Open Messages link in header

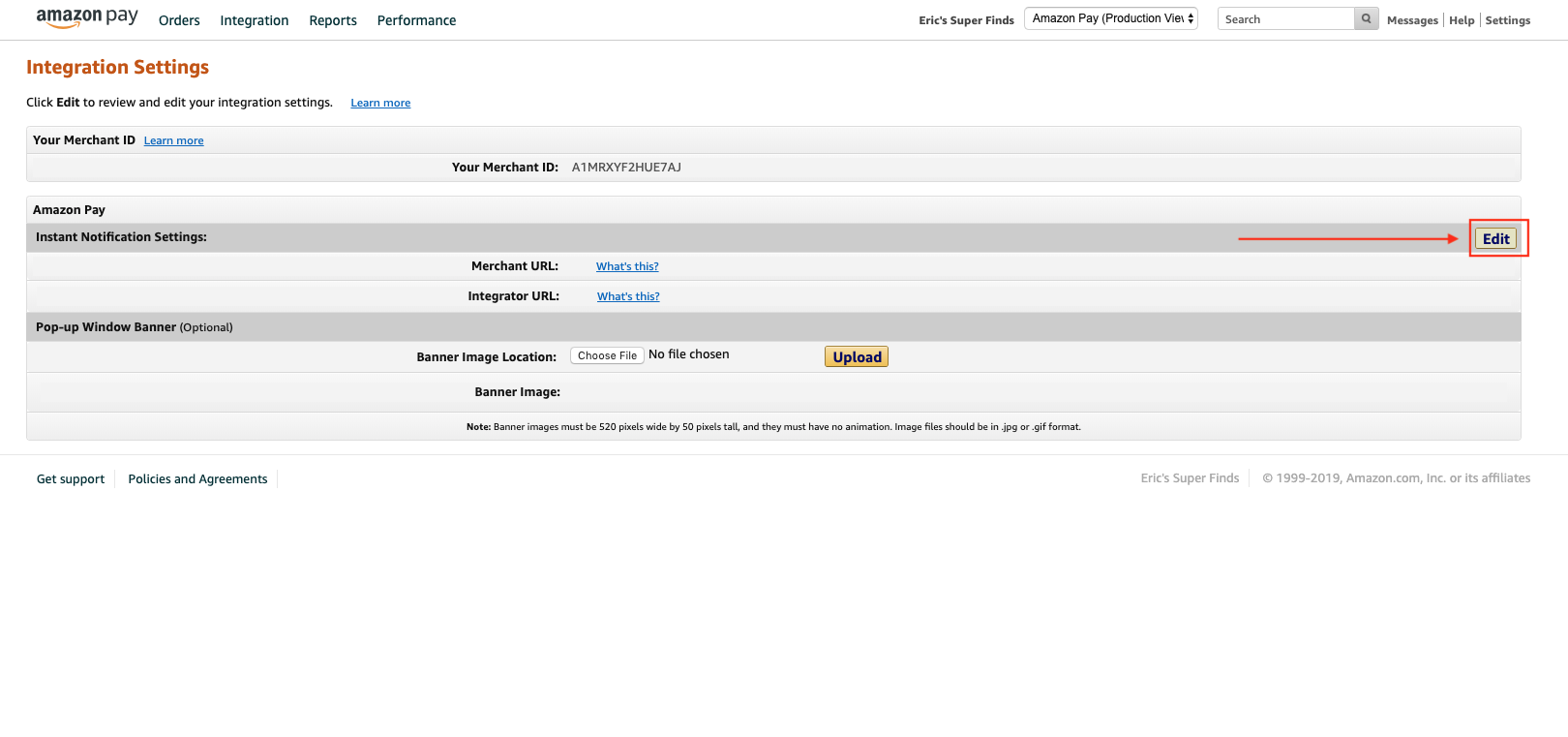click(x=1412, y=20)
